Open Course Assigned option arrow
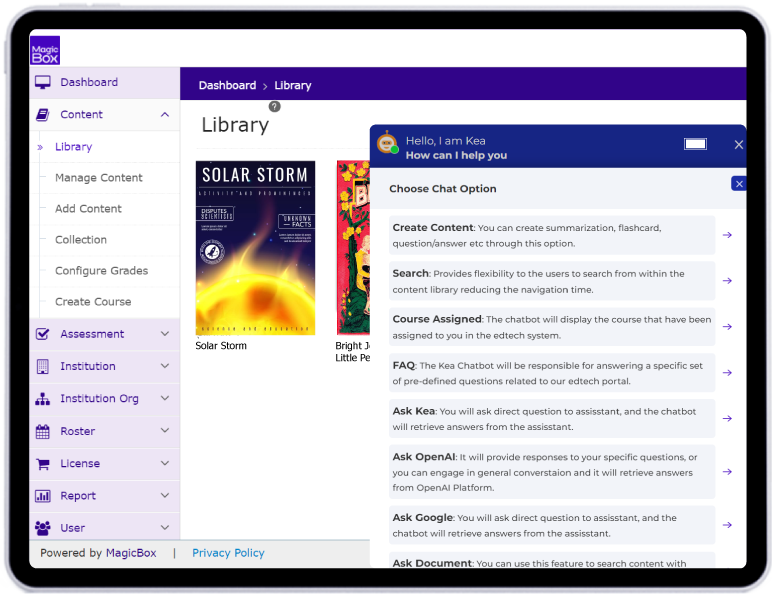The height and width of the screenshot is (598, 772). click(727, 327)
